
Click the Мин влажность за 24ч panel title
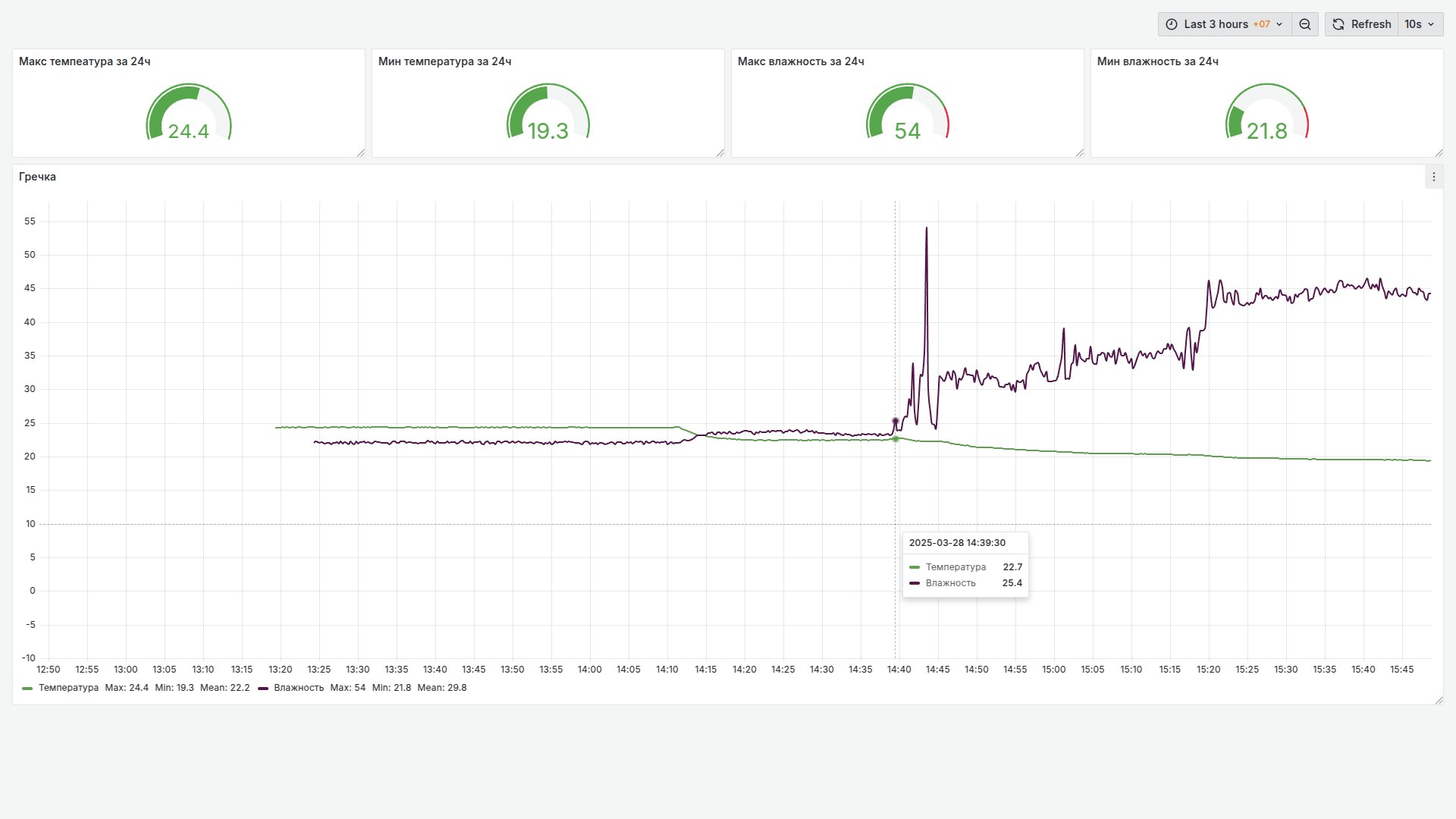click(1157, 61)
